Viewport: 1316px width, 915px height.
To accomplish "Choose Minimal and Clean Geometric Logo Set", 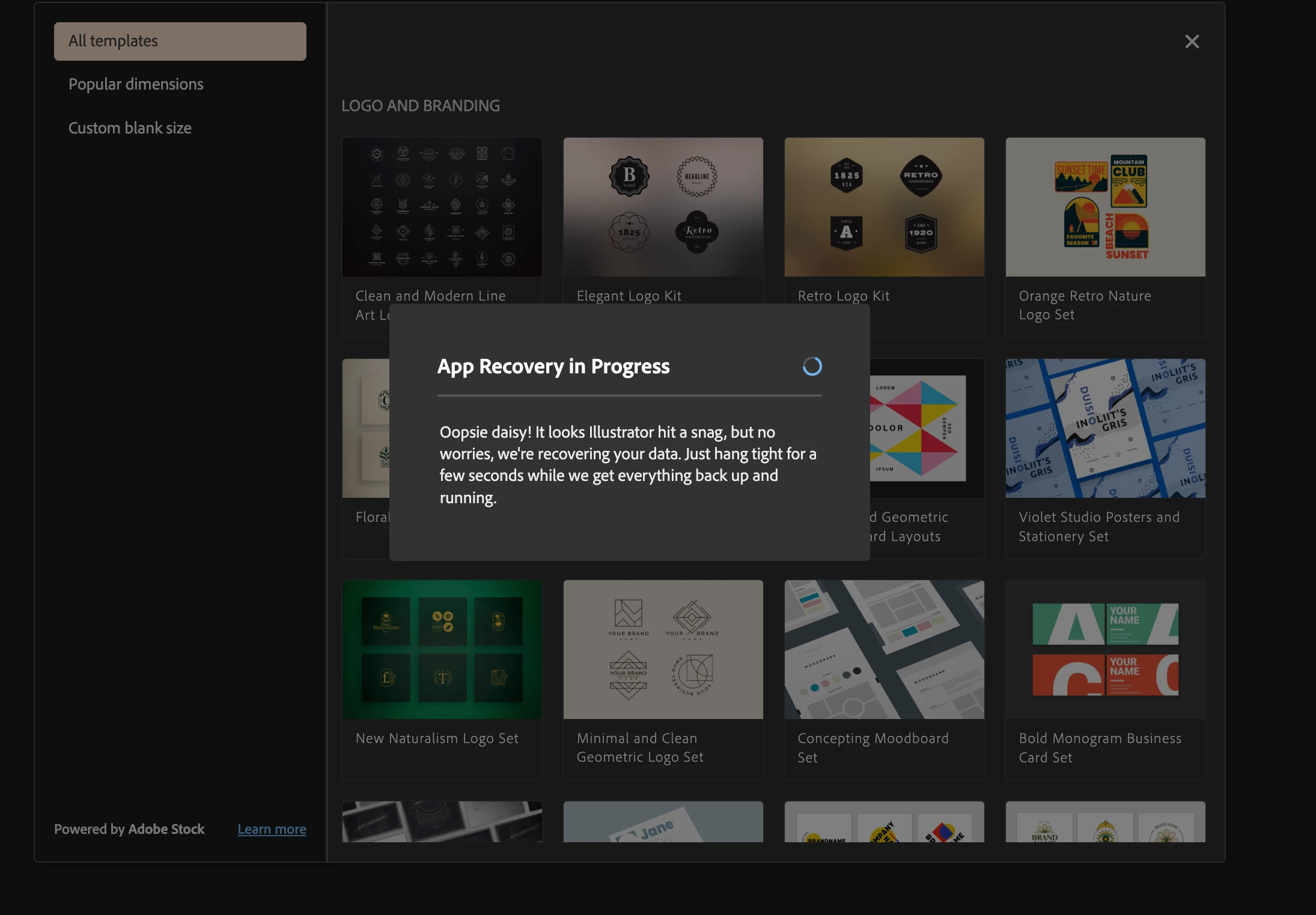I will [x=663, y=649].
